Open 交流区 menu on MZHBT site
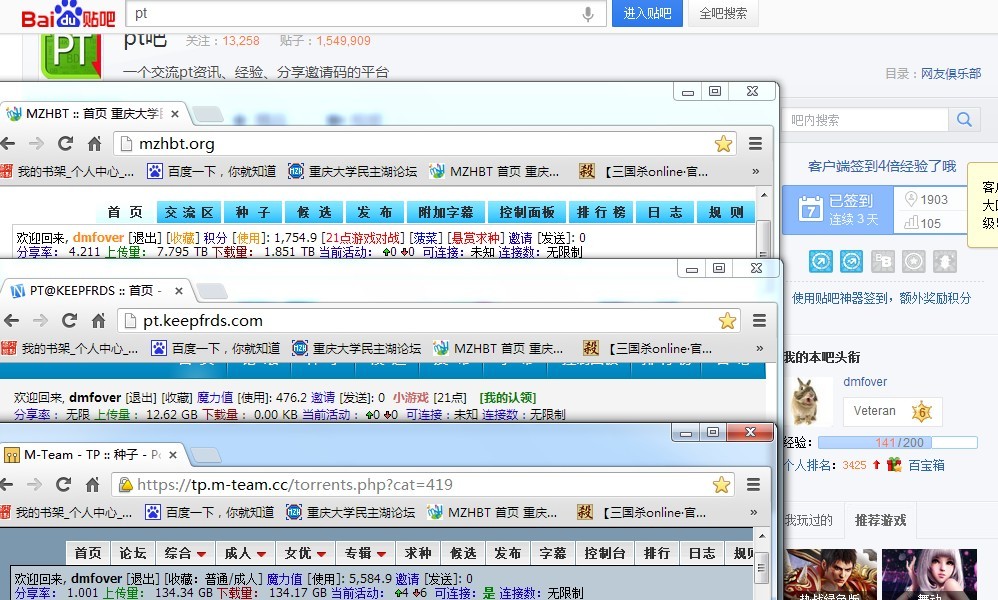The image size is (998, 600). 190,212
